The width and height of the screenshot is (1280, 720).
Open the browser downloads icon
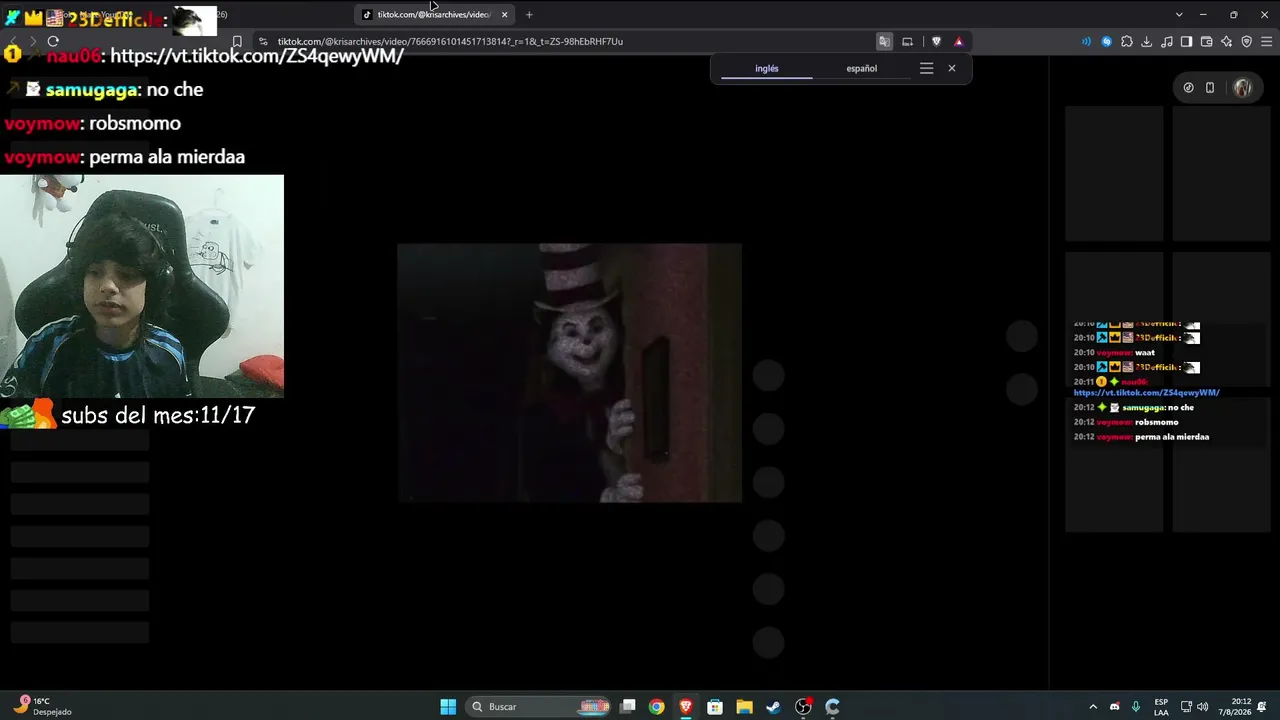(x=1147, y=41)
